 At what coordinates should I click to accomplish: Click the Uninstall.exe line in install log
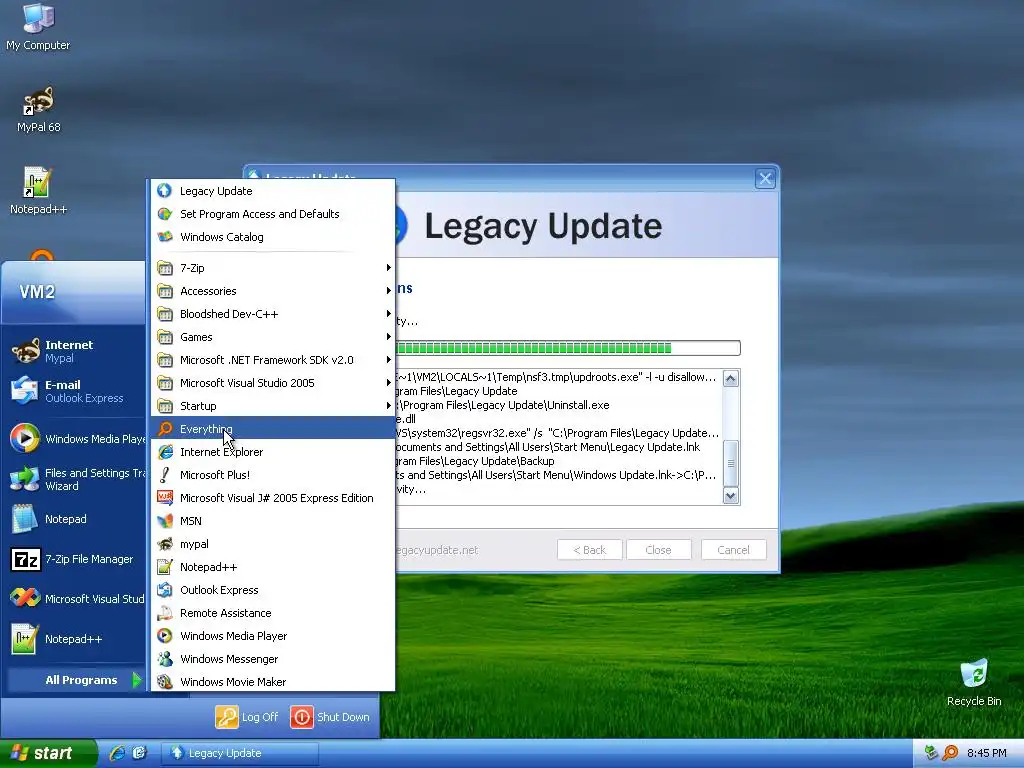point(502,405)
